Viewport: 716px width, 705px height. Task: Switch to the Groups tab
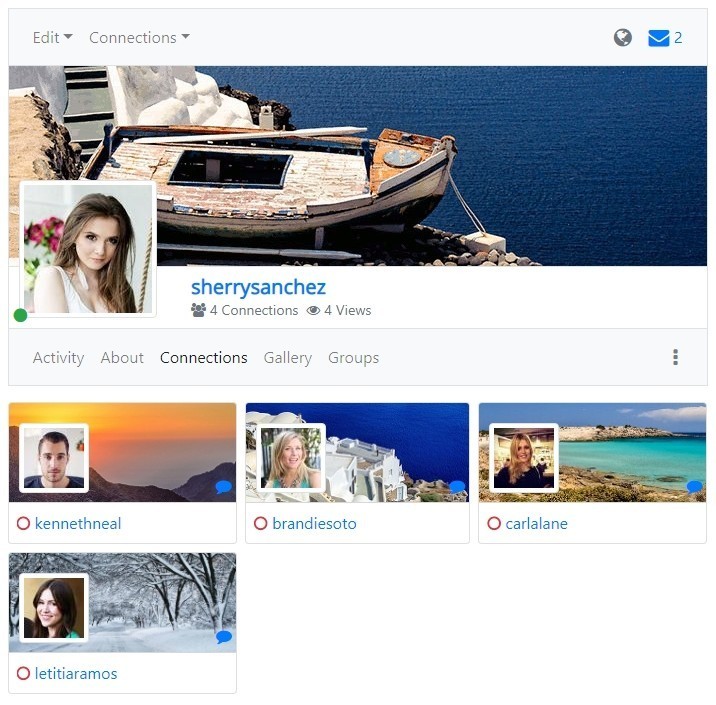tap(353, 358)
